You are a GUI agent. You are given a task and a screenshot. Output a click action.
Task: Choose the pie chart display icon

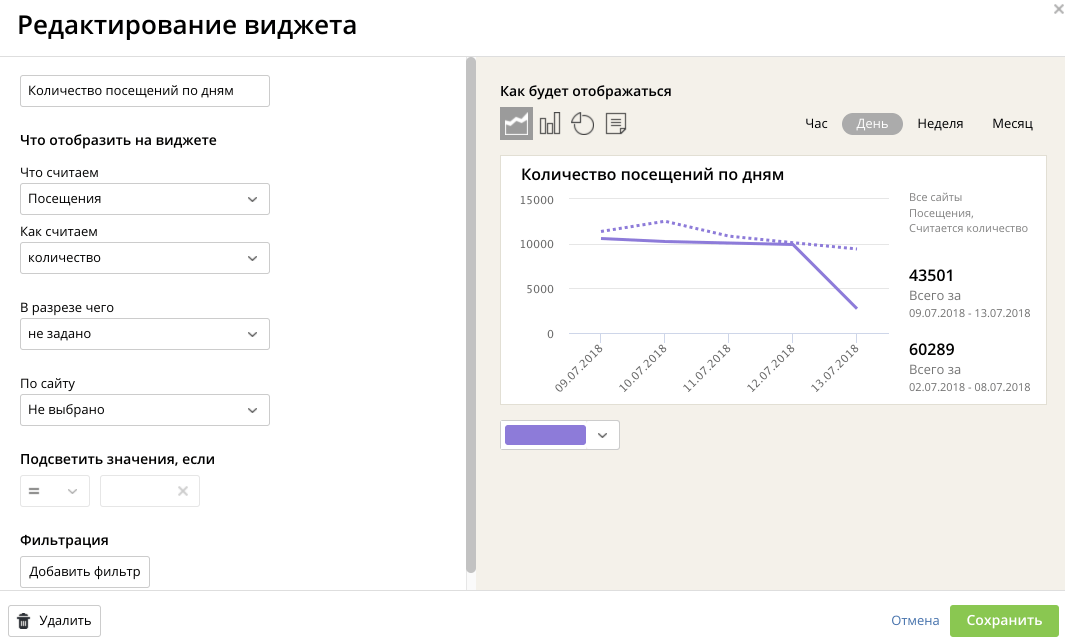click(x=583, y=124)
